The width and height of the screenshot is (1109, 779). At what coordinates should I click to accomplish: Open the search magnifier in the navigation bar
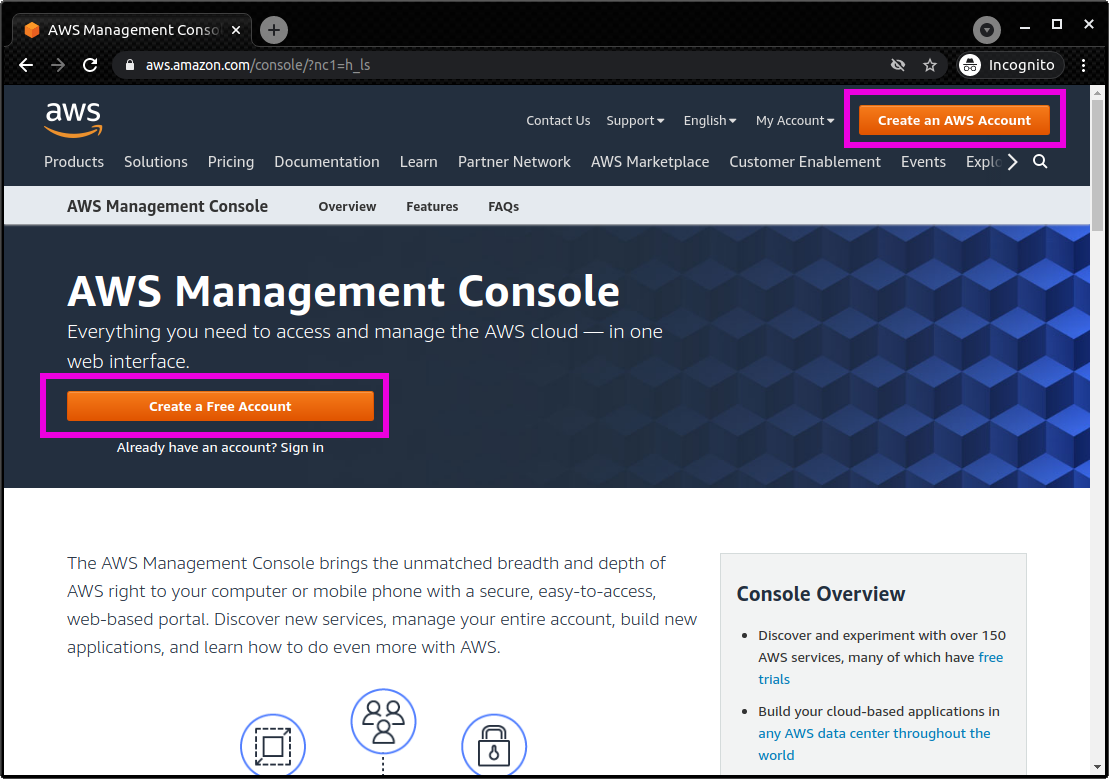tap(1040, 161)
